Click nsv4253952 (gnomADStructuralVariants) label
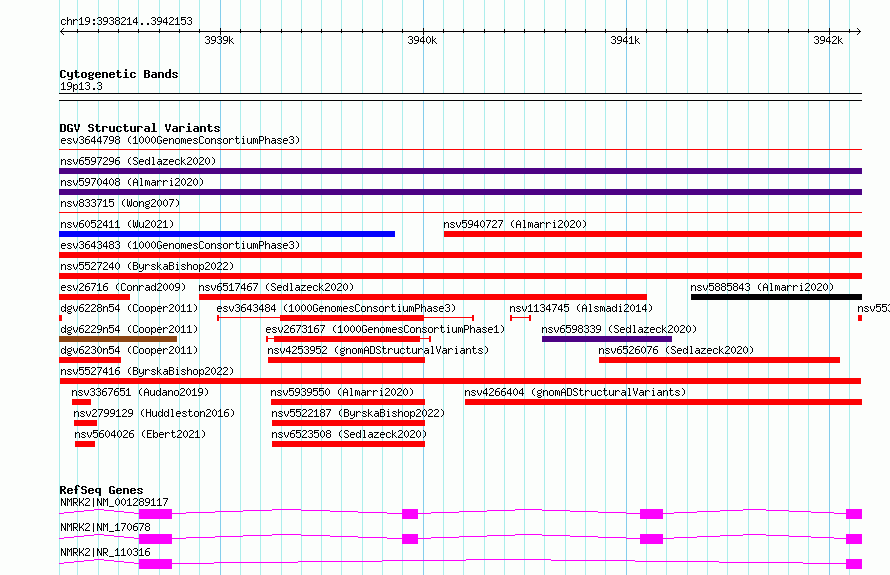The image size is (890, 575). 378,350
